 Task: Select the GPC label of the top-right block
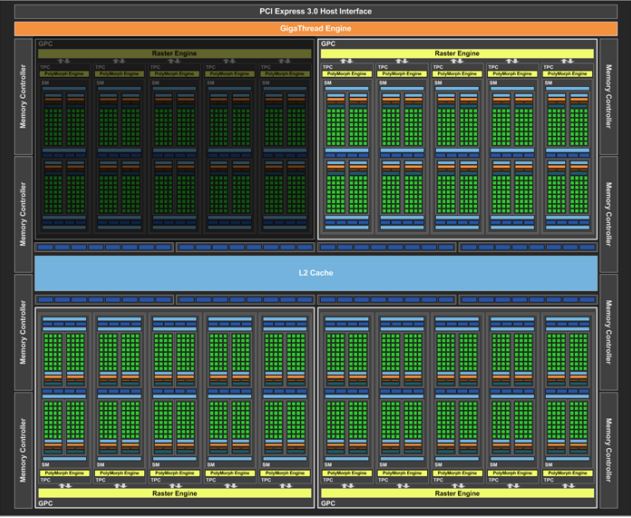328,44
